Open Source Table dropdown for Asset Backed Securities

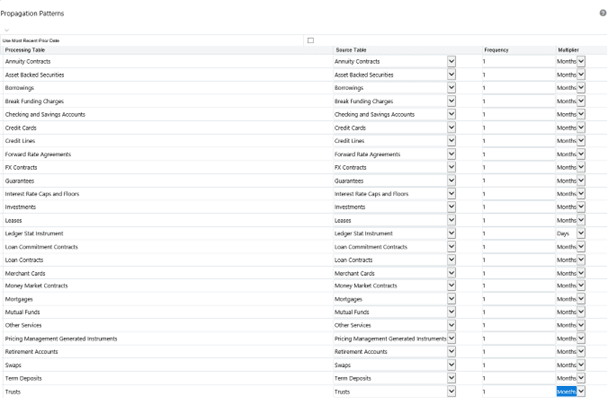tap(451, 74)
